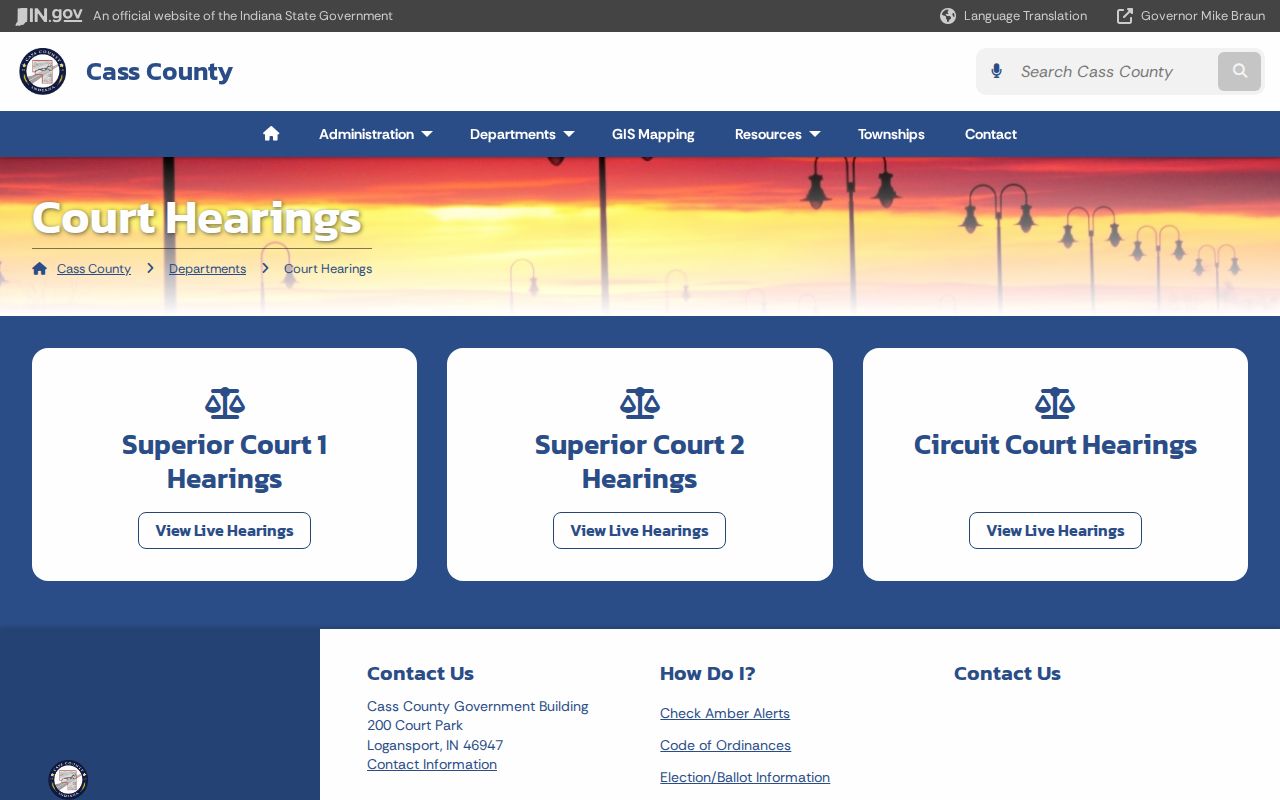Click the Cass County seal logo in header
Viewport: 1280px width, 800px height.
point(43,72)
